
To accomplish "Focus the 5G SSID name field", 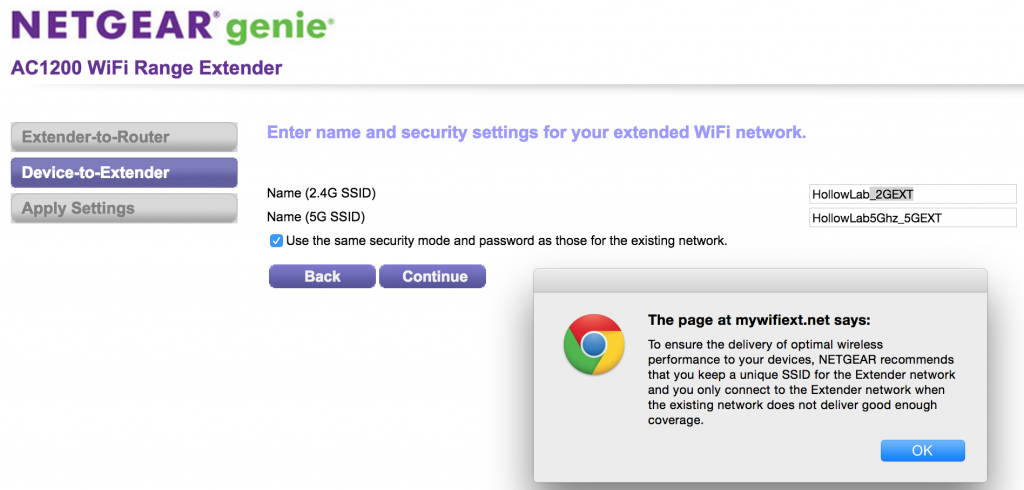I will (912, 217).
